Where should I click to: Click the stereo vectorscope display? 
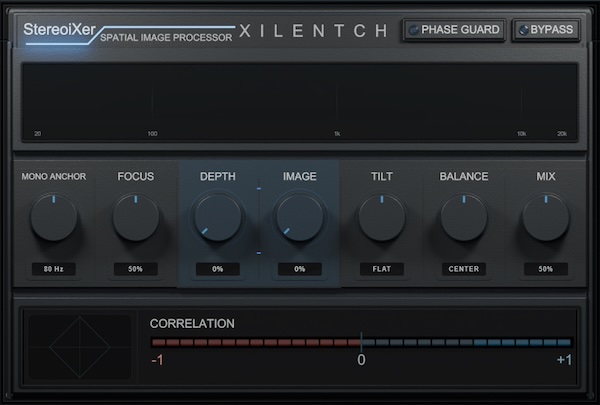pyautogui.click(x=80, y=347)
